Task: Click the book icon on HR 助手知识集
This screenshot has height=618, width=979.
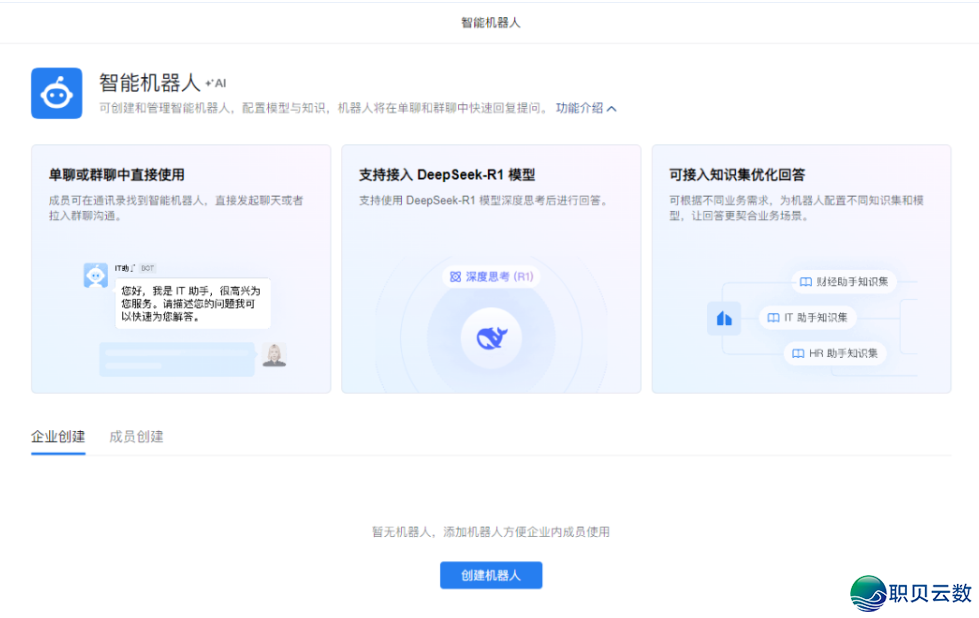Action: (797, 353)
